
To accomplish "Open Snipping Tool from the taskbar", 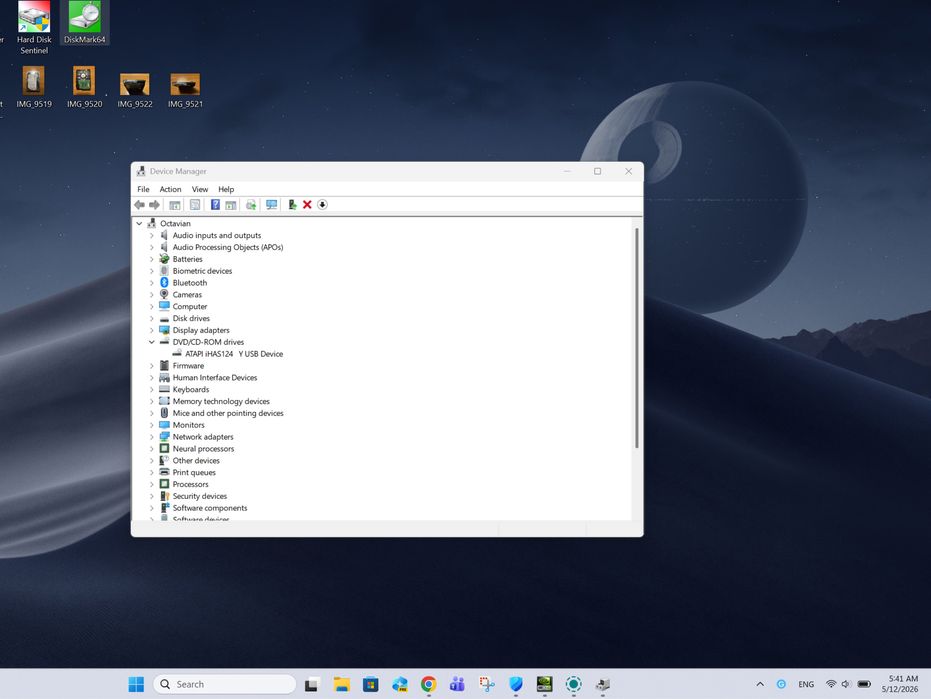I will click(x=487, y=685).
